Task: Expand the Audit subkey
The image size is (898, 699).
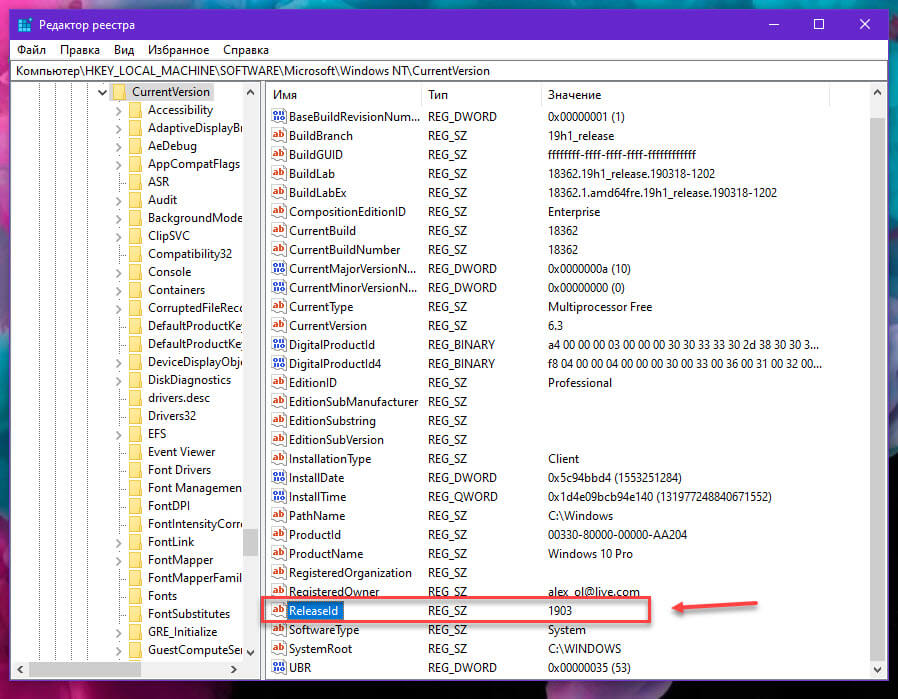Action: pyautogui.click(x=118, y=200)
